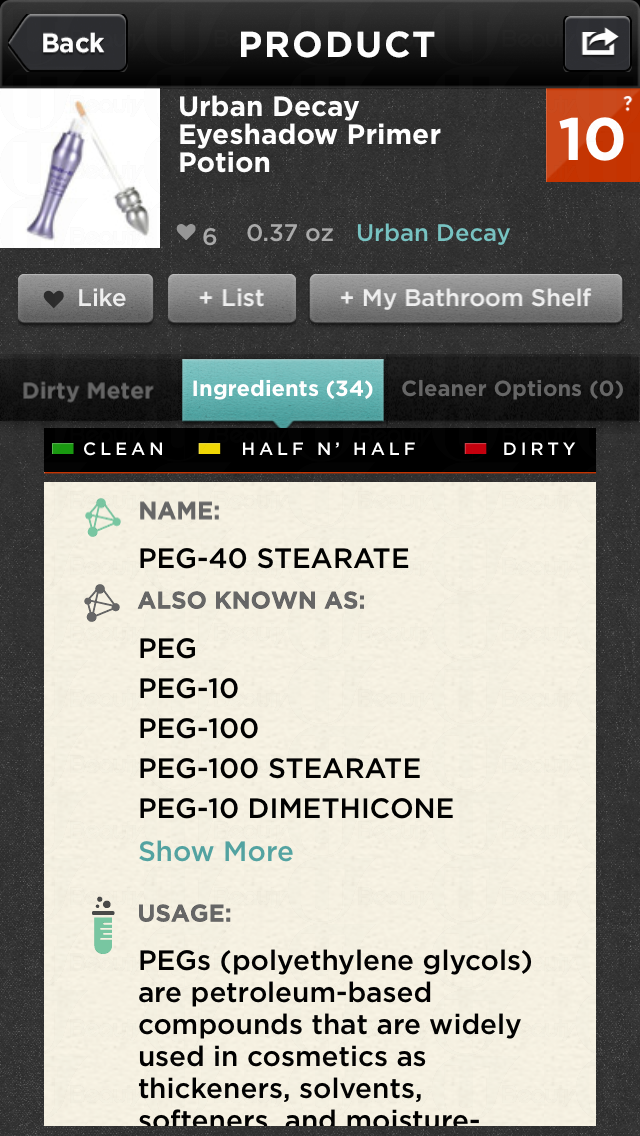
Task: Tap the heart icon inside the Like button
Action: click(x=54, y=297)
